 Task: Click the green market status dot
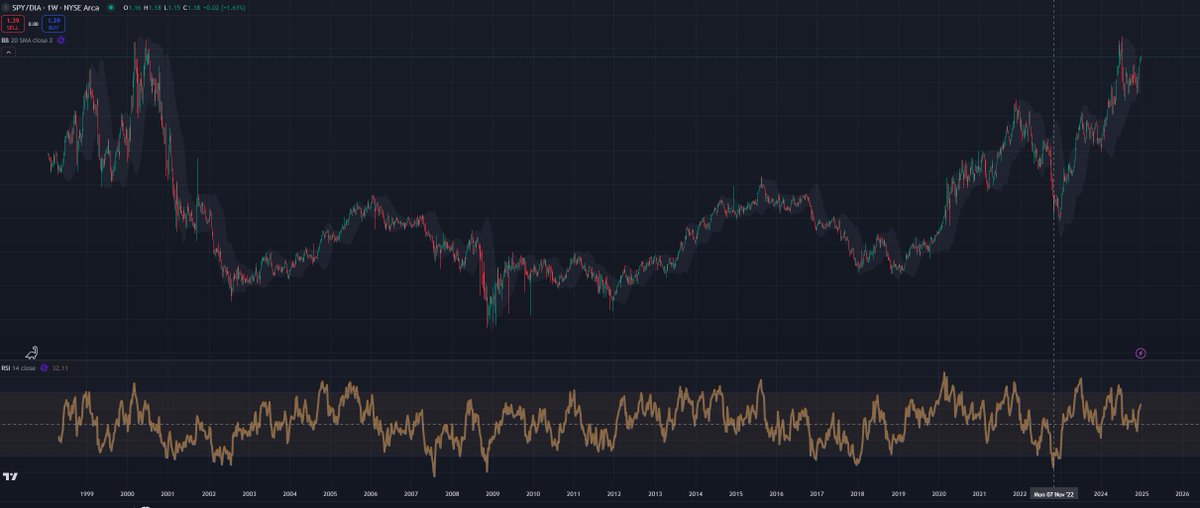[x=111, y=7]
